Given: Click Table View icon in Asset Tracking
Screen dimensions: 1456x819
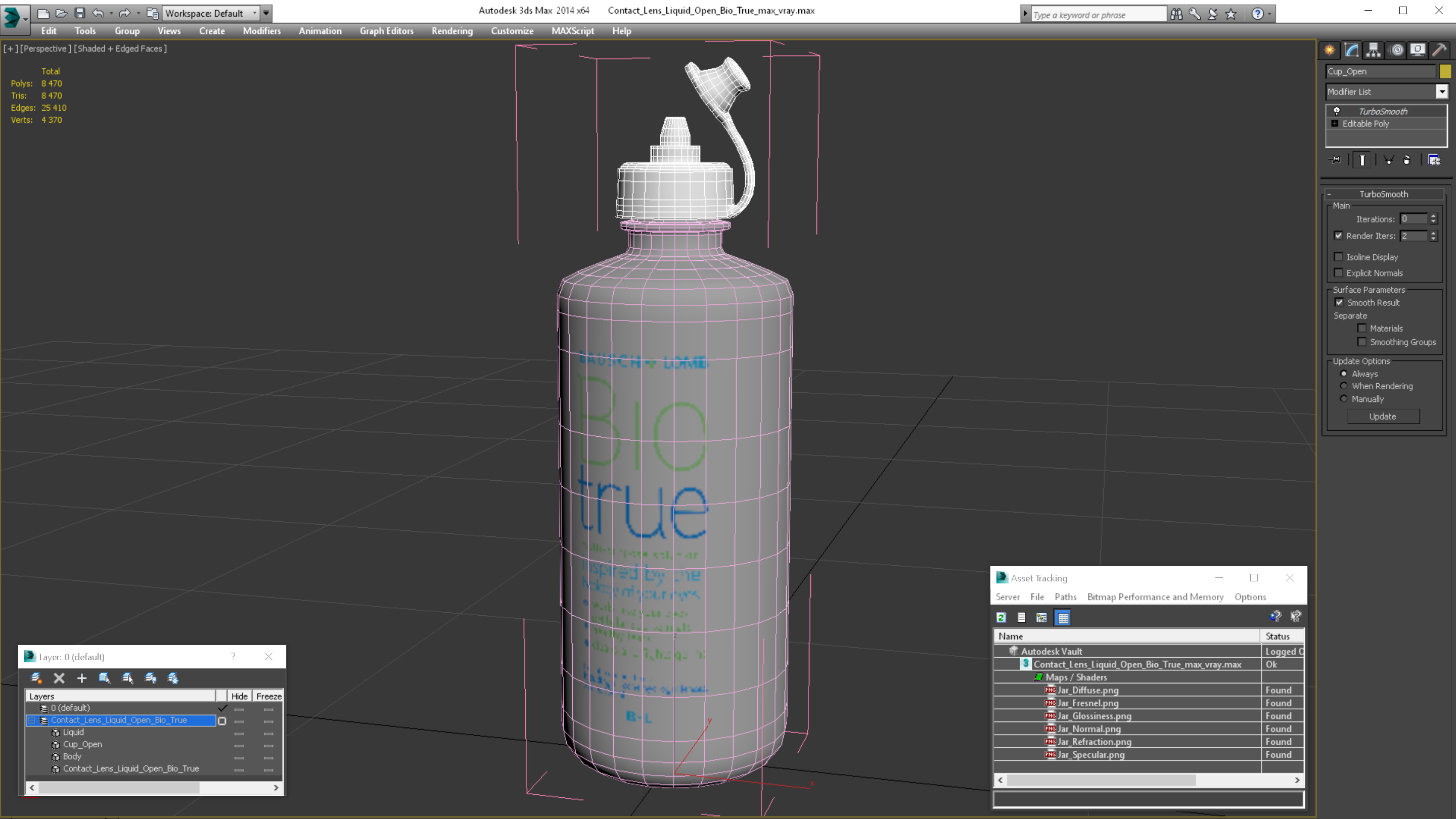Looking at the screenshot, I should [x=1063, y=617].
